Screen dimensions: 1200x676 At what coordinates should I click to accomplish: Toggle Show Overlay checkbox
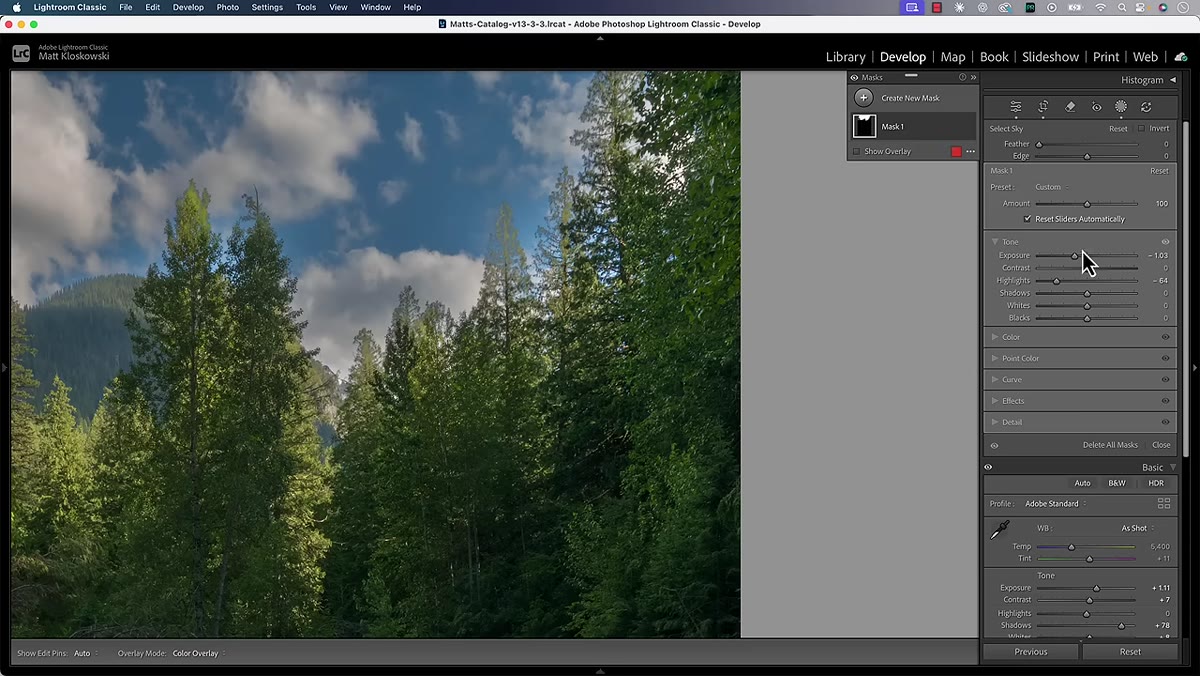[856, 152]
